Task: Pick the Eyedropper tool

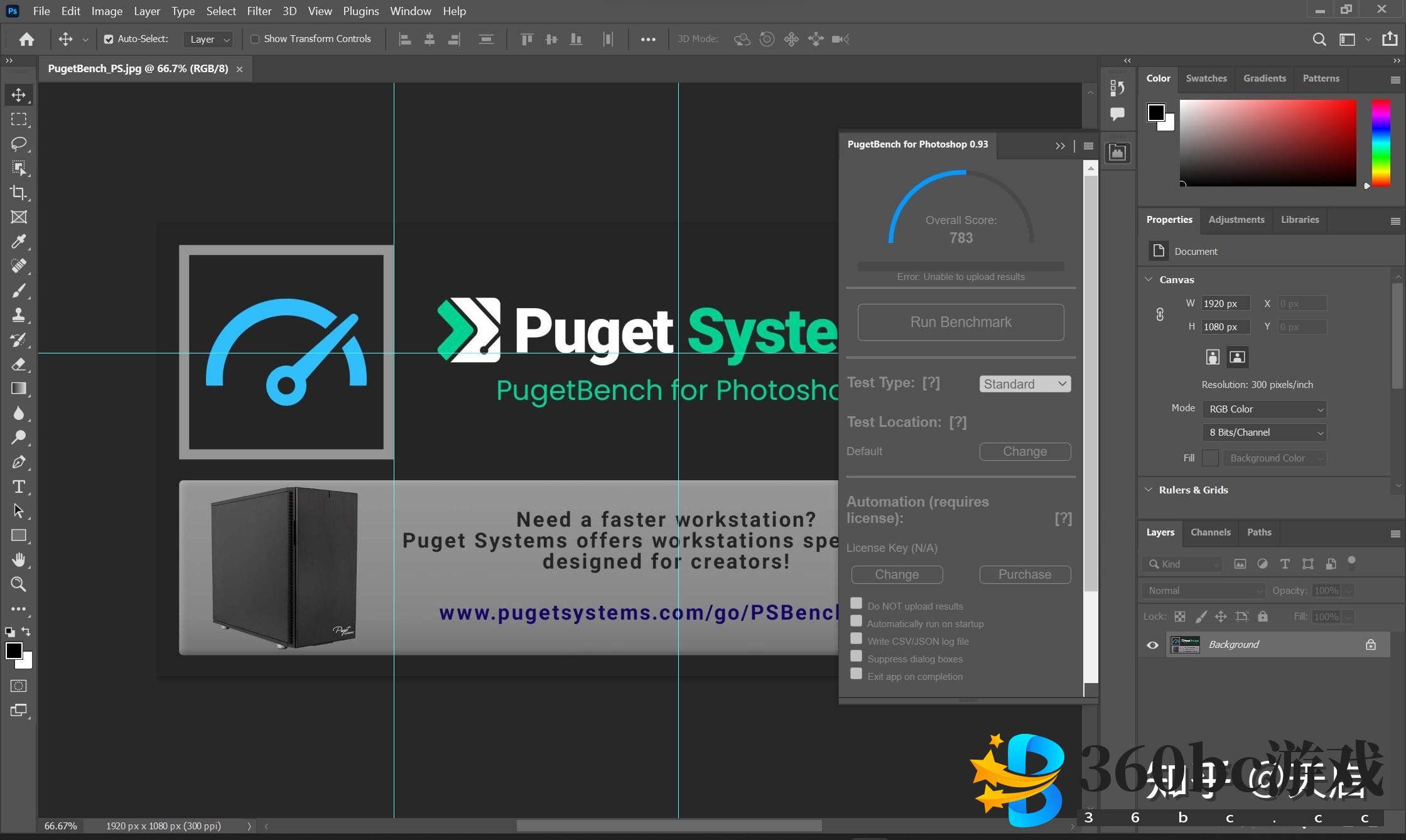Action: click(18, 242)
